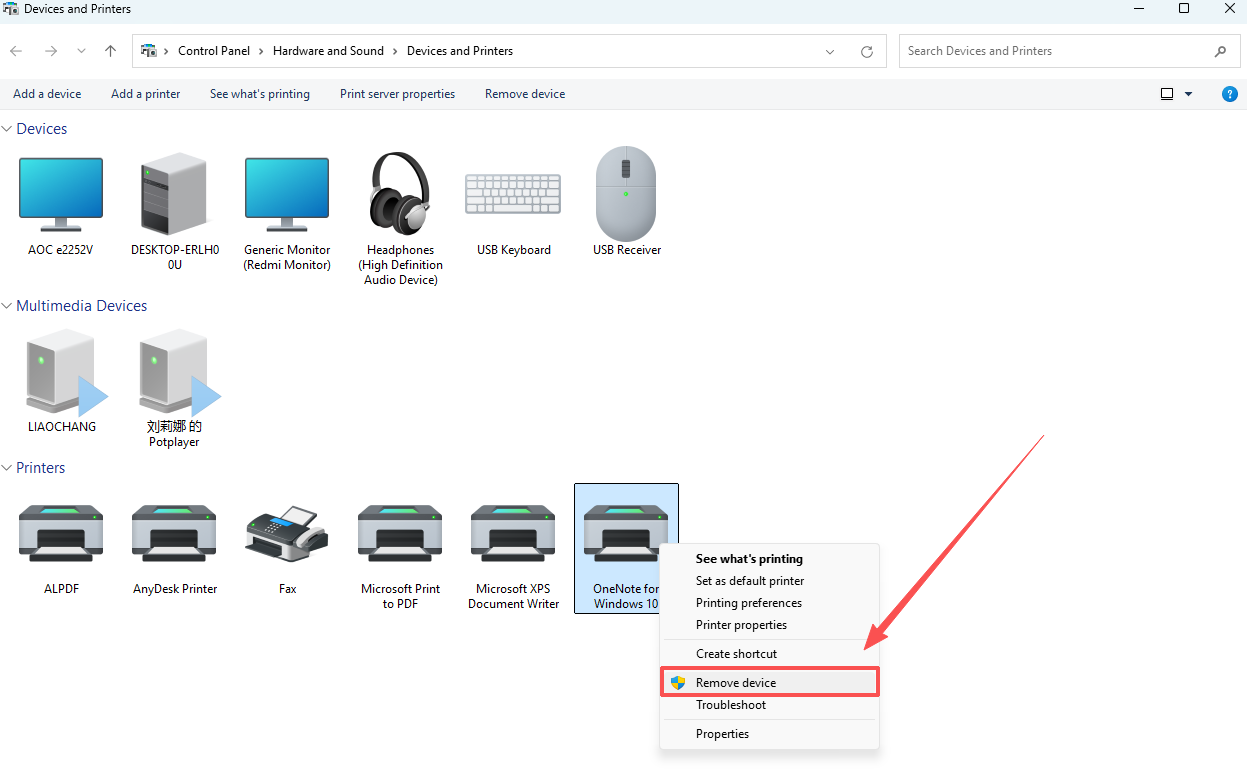
Task: Choose Remove device from context menu
Action: point(736,683)
